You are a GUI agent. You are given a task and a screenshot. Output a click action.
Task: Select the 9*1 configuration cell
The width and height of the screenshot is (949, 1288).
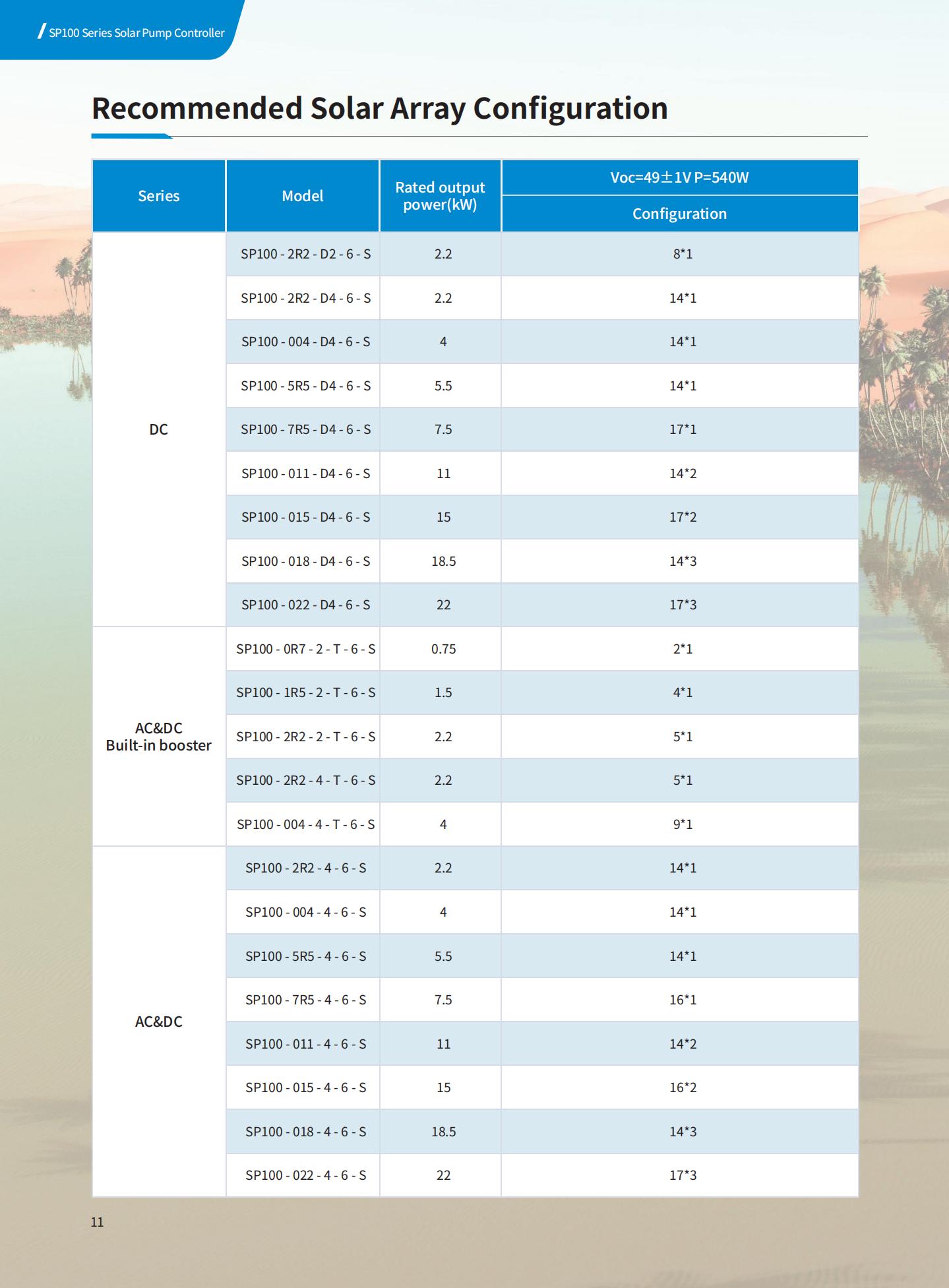(680, 824)
